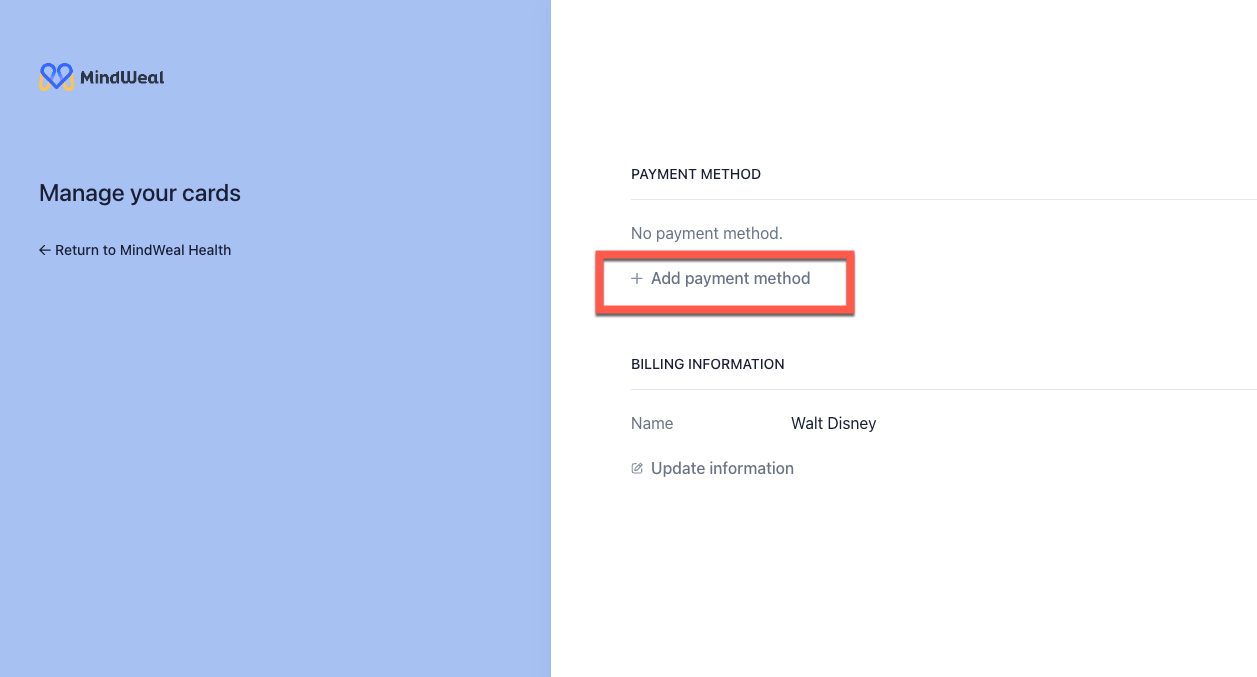Viewport: 1257px width, 677px height.
Task: Select the PAYMENT METHOD section header
Action: coord(696,174)
